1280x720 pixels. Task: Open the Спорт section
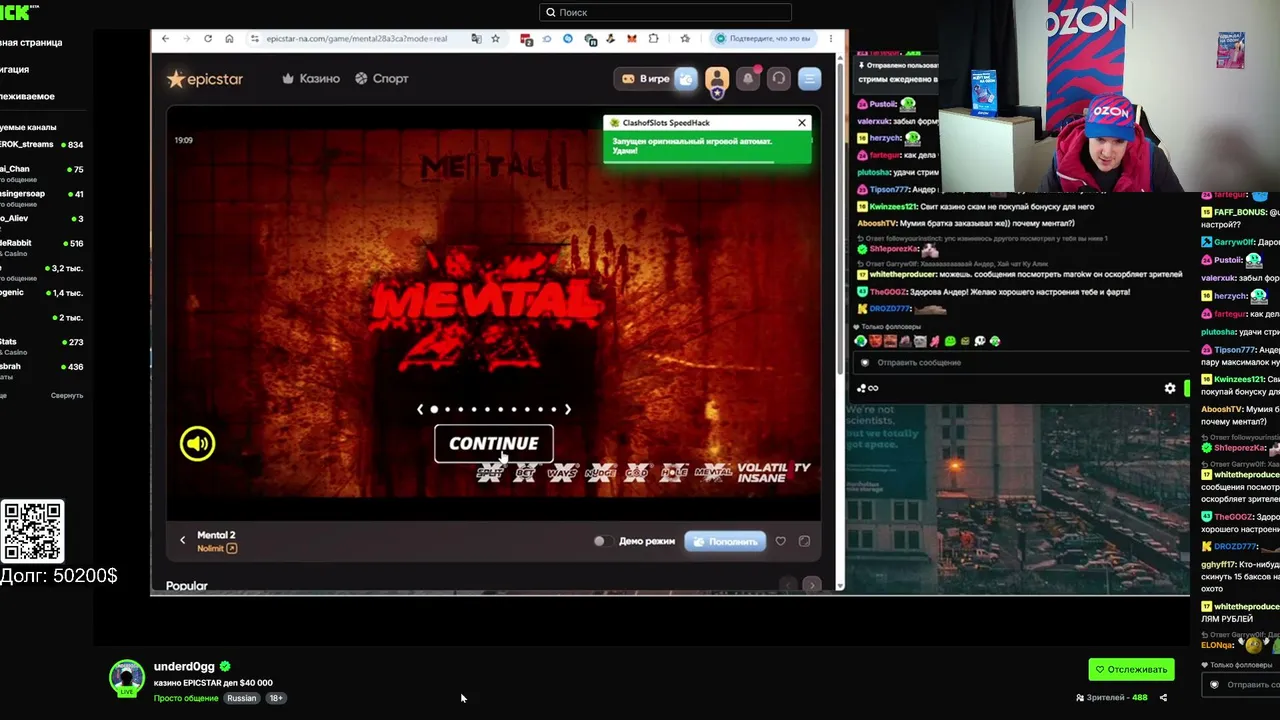pyautogui.click(x=381, y=78)
